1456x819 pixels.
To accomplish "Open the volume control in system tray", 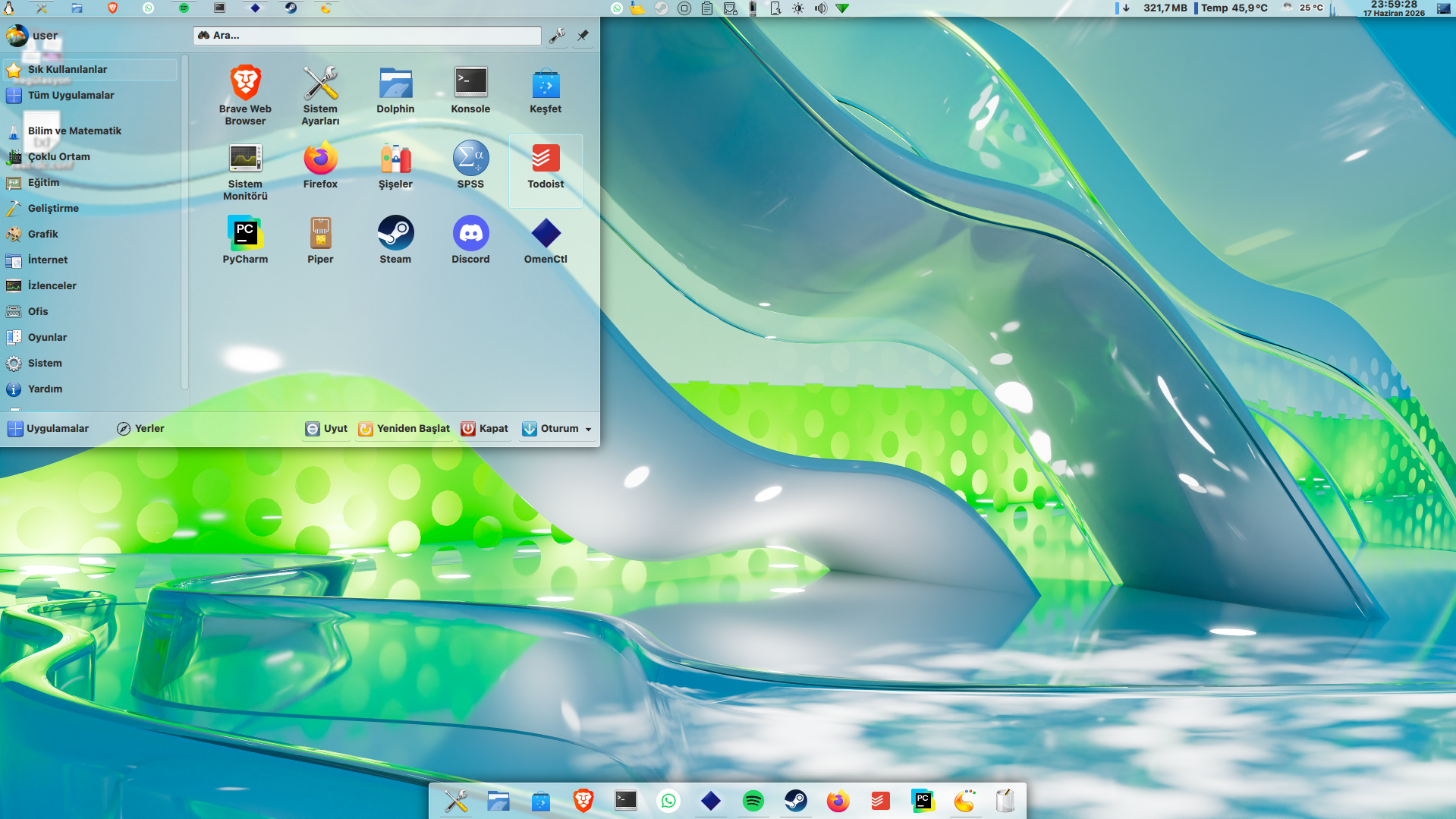I will [821, 8].
